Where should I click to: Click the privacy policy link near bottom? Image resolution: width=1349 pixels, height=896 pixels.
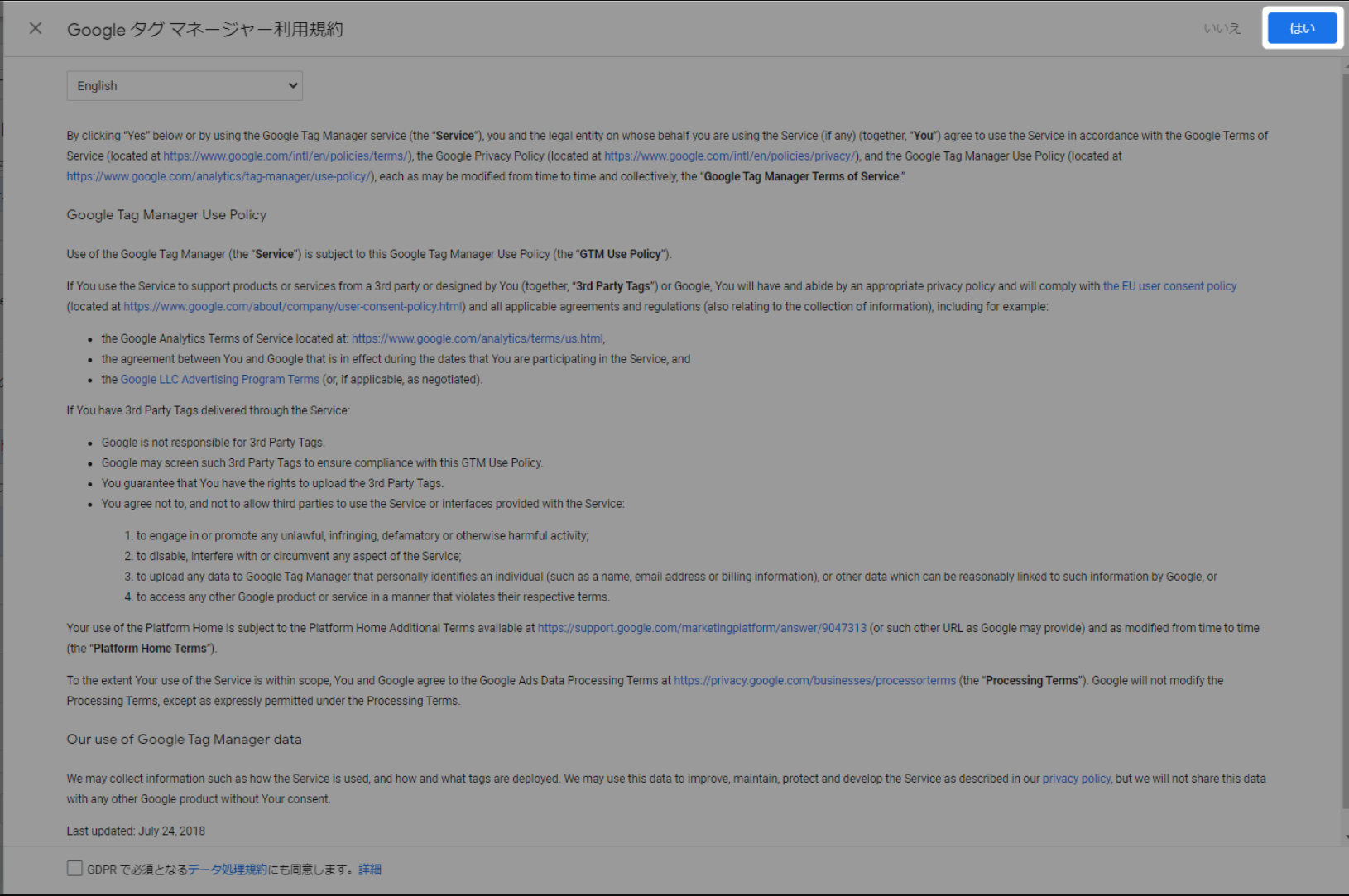tap(1076, 779)
